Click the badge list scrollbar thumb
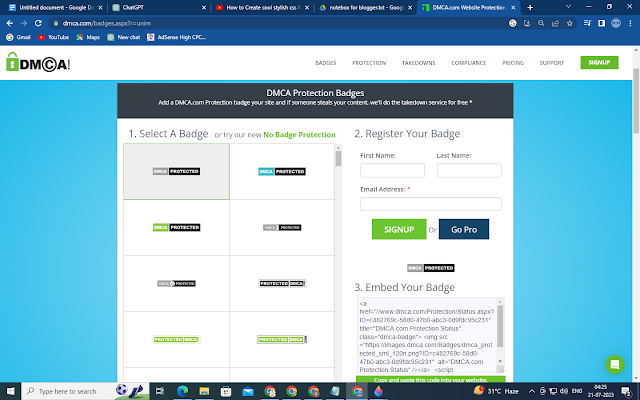 (338, 158)
